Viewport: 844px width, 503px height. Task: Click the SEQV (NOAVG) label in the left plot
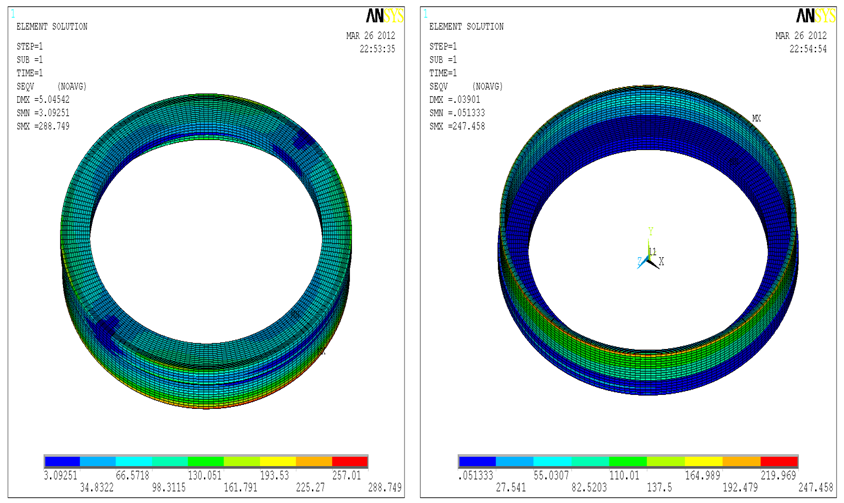[x=49, y=86]
